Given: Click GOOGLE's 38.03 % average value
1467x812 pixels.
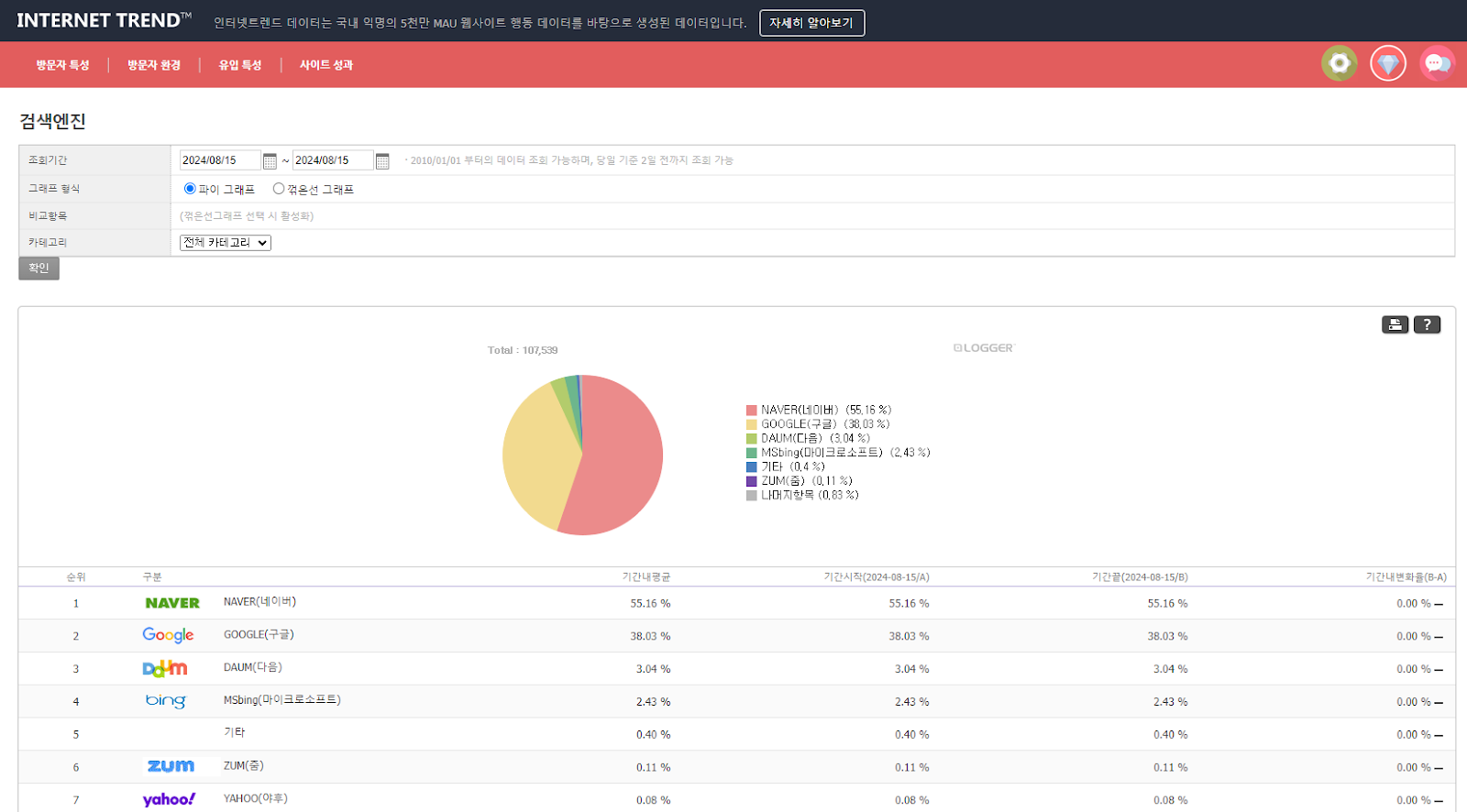Looking at the screenshot, I should (x=650, y=636).
